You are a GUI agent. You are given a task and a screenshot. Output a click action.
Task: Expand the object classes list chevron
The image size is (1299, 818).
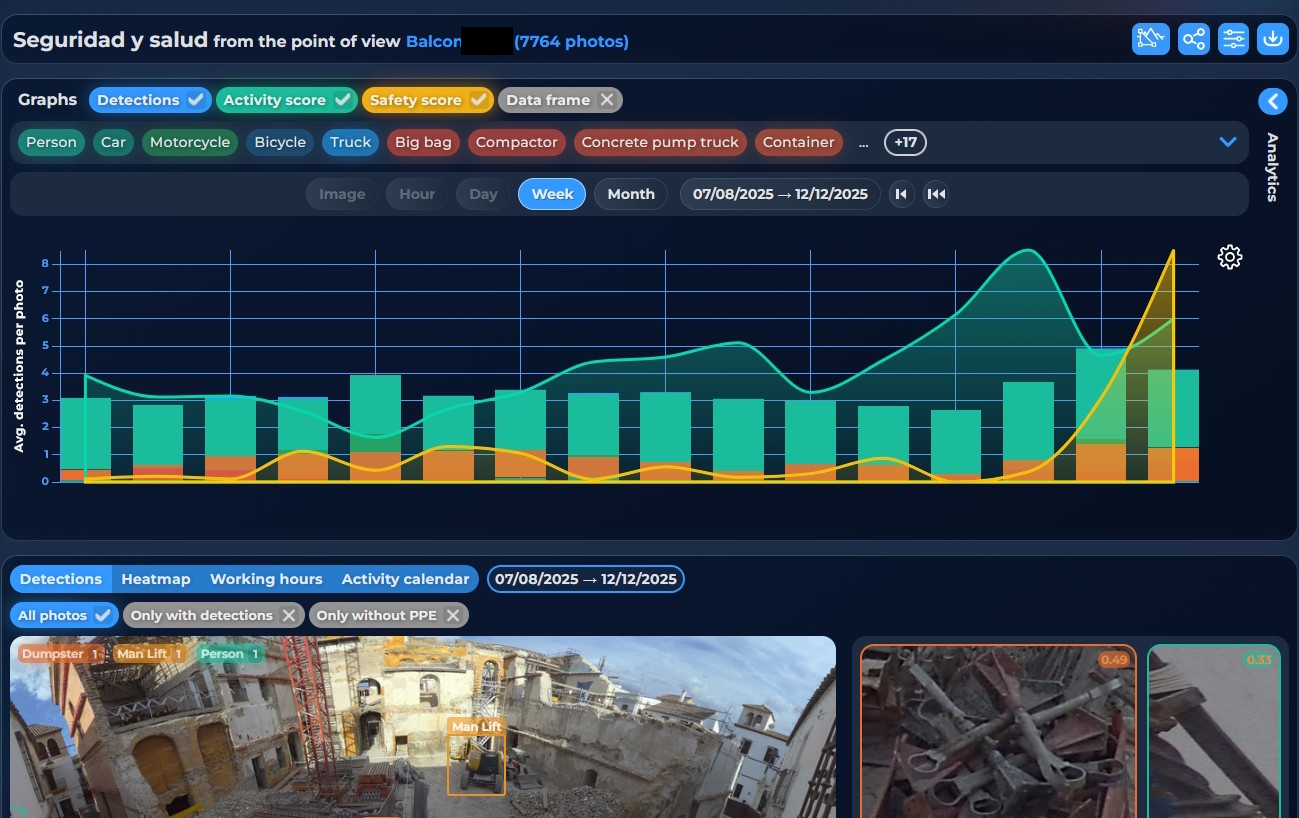pyautogui.click(x=1228, y=142)
